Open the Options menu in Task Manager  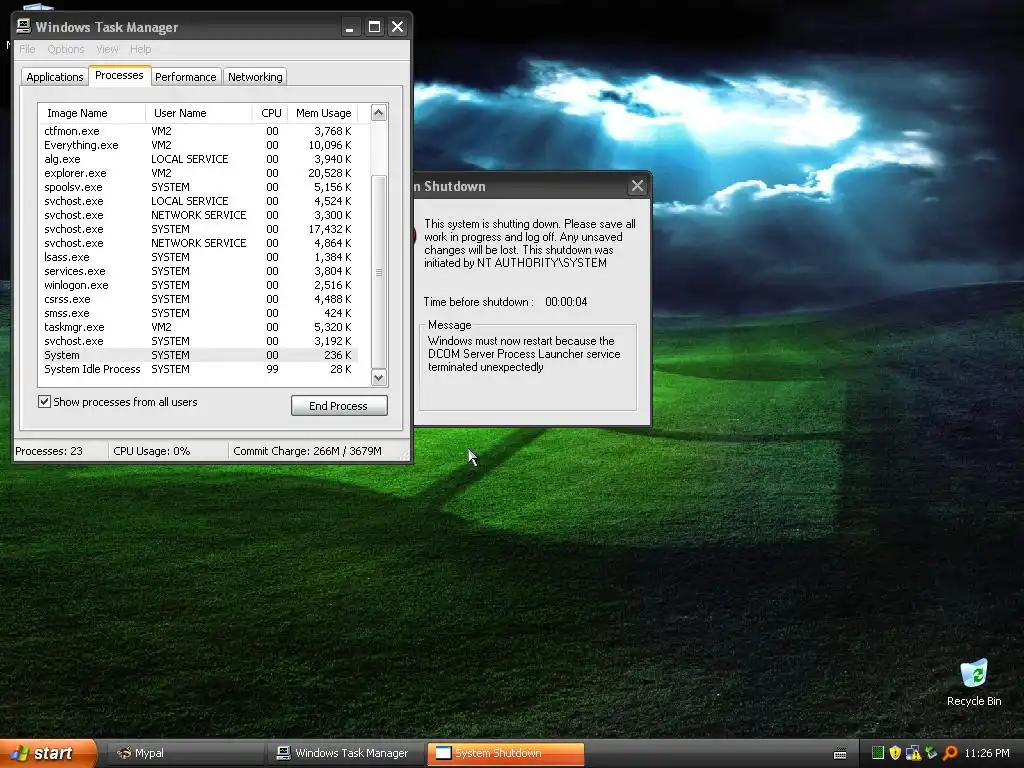(x=66, y=49)
